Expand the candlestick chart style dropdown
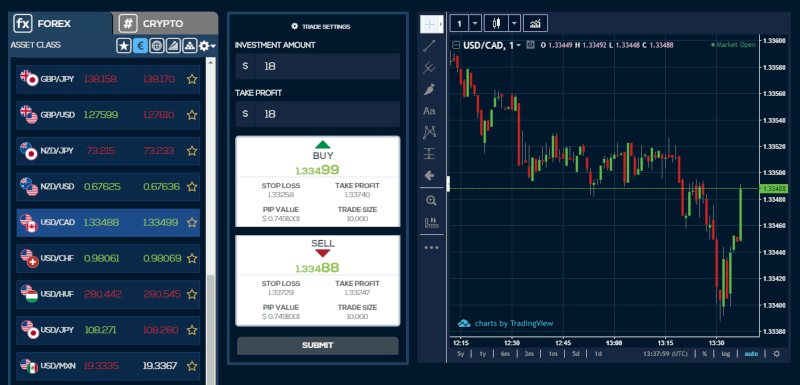This screenshot has width=800, height=385. point(514,23)
